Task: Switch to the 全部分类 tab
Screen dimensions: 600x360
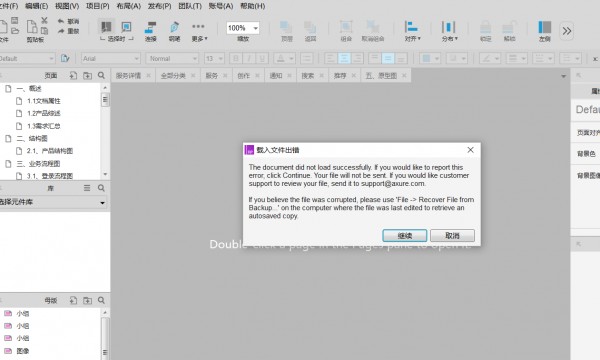Action: tap(173, 76)
